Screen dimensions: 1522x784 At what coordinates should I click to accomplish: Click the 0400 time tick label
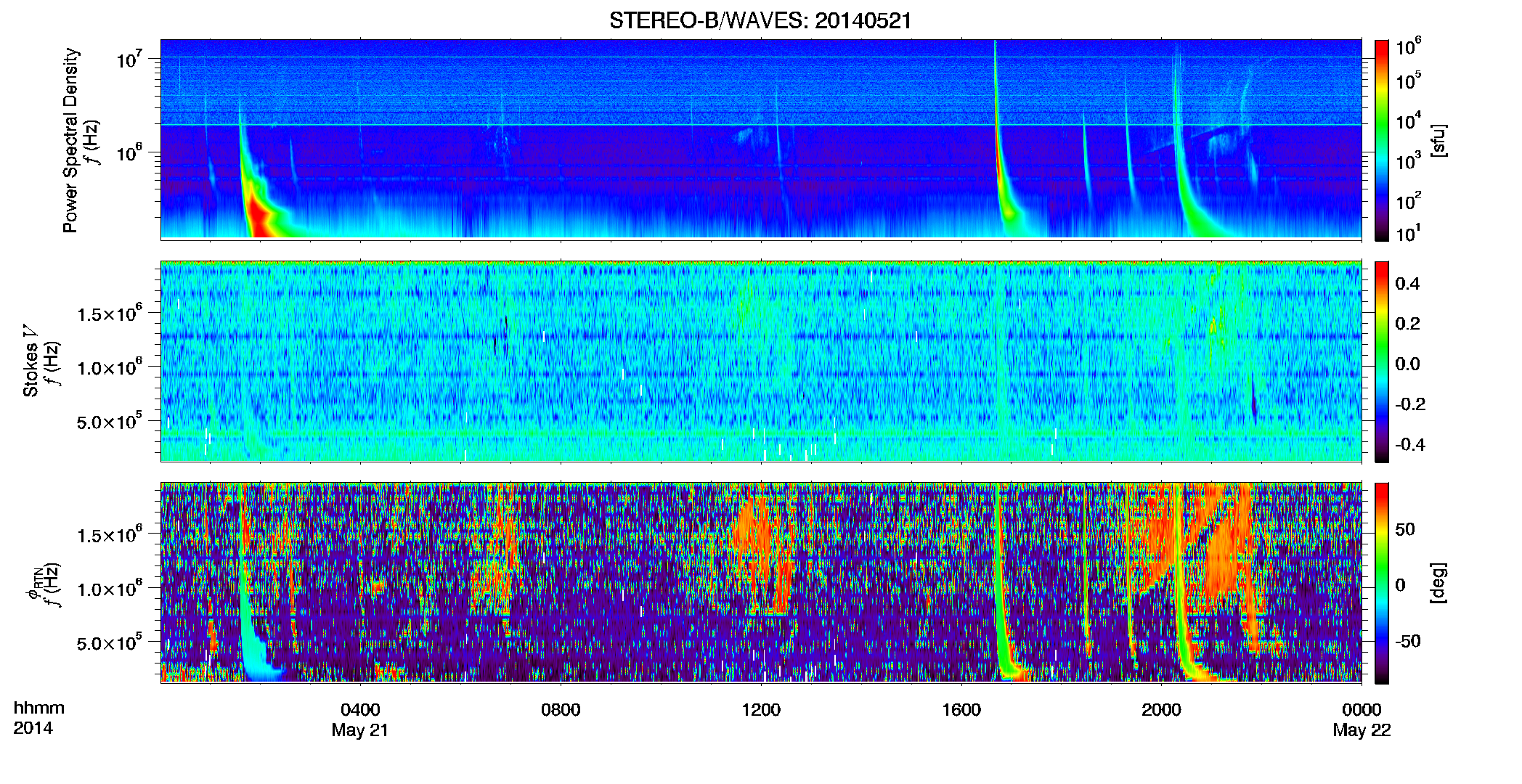(x=360, y=710)
